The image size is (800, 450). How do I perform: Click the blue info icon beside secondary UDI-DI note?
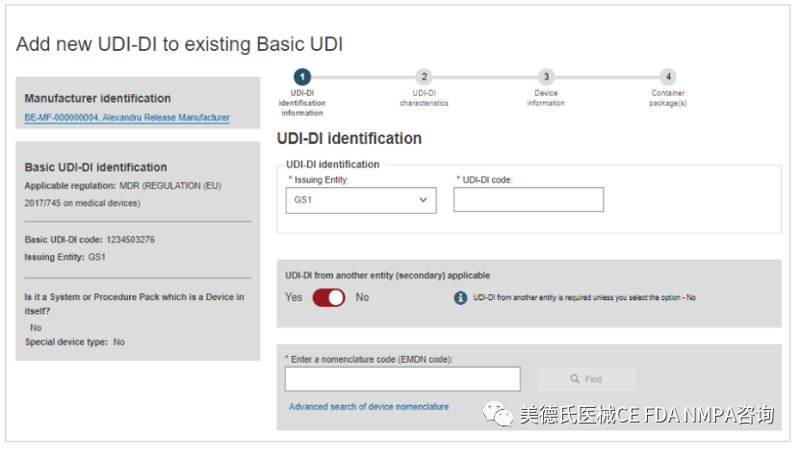pos(461,298)
